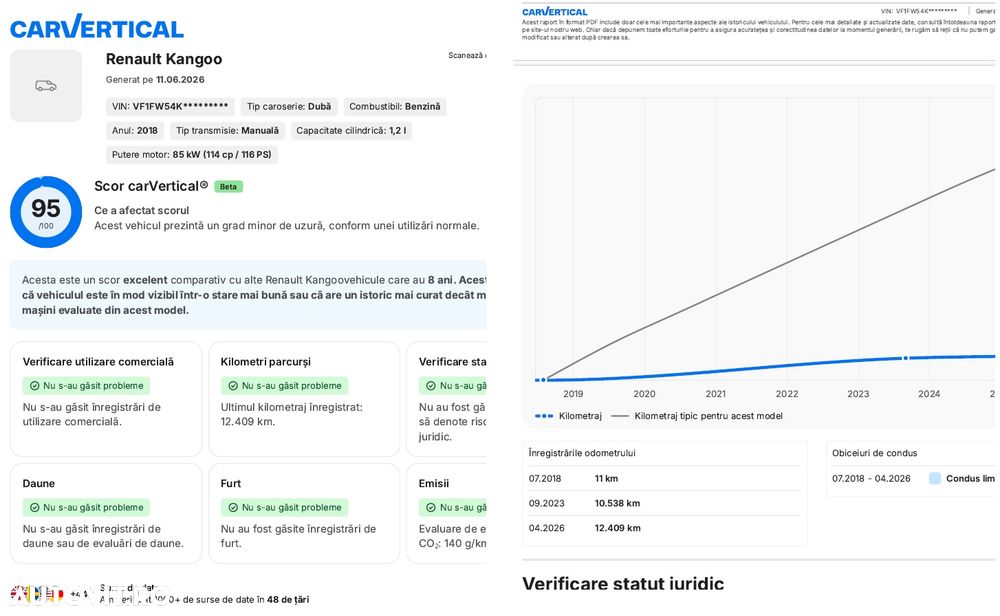Viewport: 1000px width, 616px height.
Task: Click the 48 de țări text at bottom
Action: (x=288, y=599)
